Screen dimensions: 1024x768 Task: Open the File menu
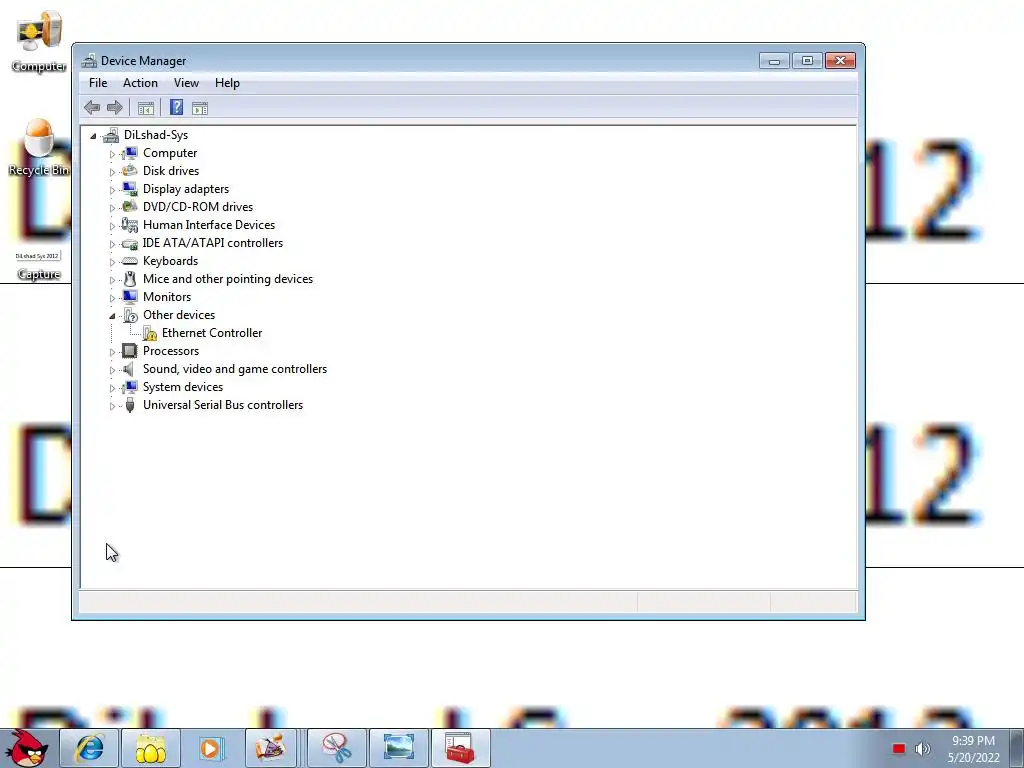click(x=98, y=83)
